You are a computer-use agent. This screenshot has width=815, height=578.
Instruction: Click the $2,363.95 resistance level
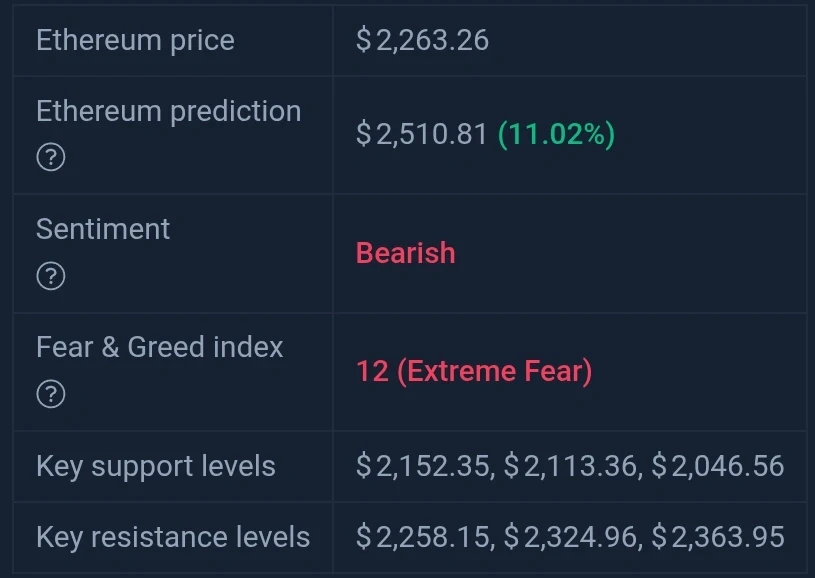coord(718,537)
